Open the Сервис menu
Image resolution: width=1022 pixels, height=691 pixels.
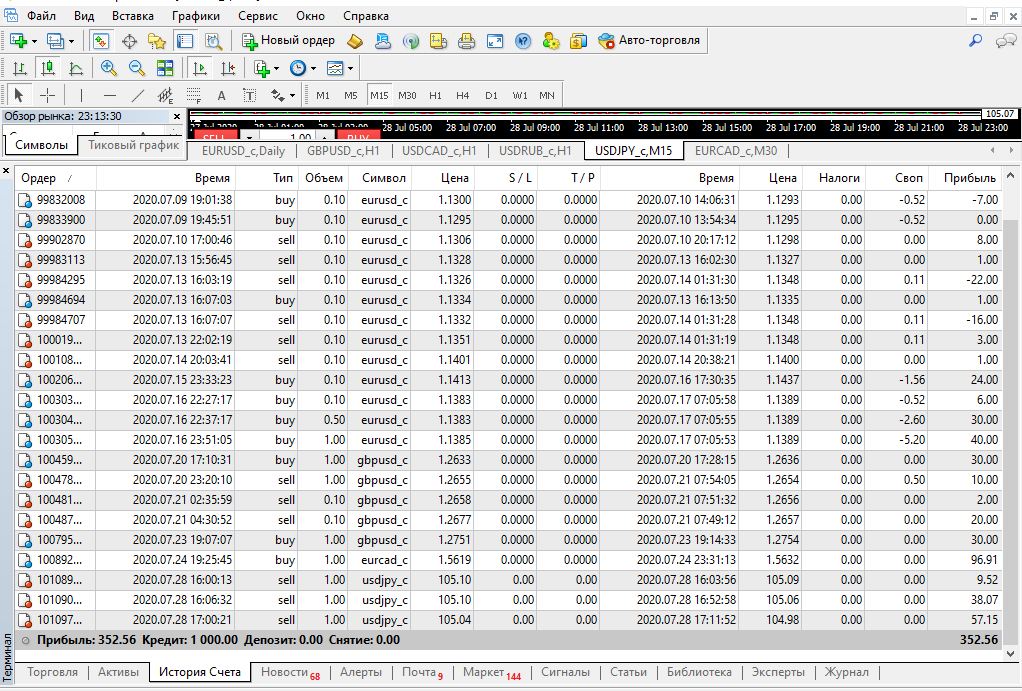tap(258, 16)
